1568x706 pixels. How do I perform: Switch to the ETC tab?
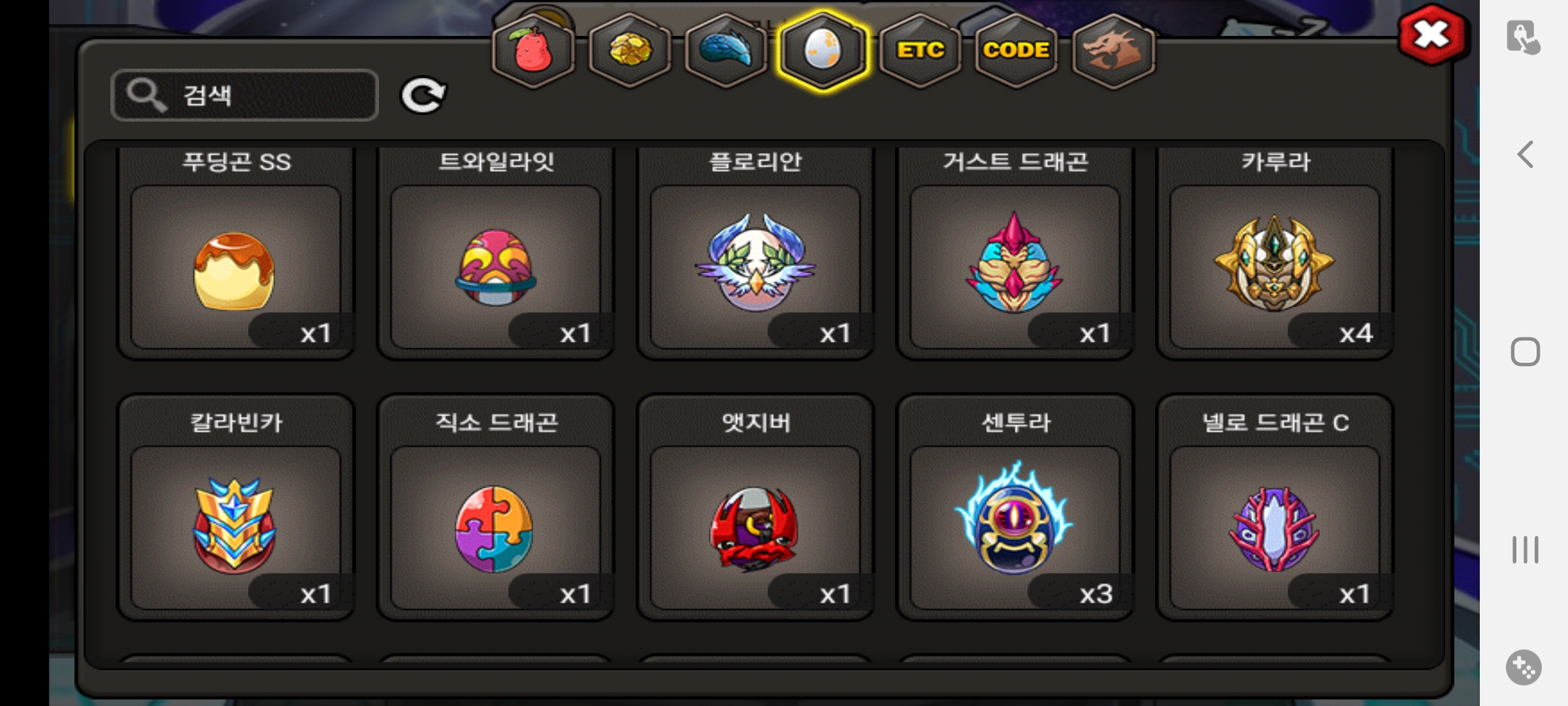tap(920, 51)
